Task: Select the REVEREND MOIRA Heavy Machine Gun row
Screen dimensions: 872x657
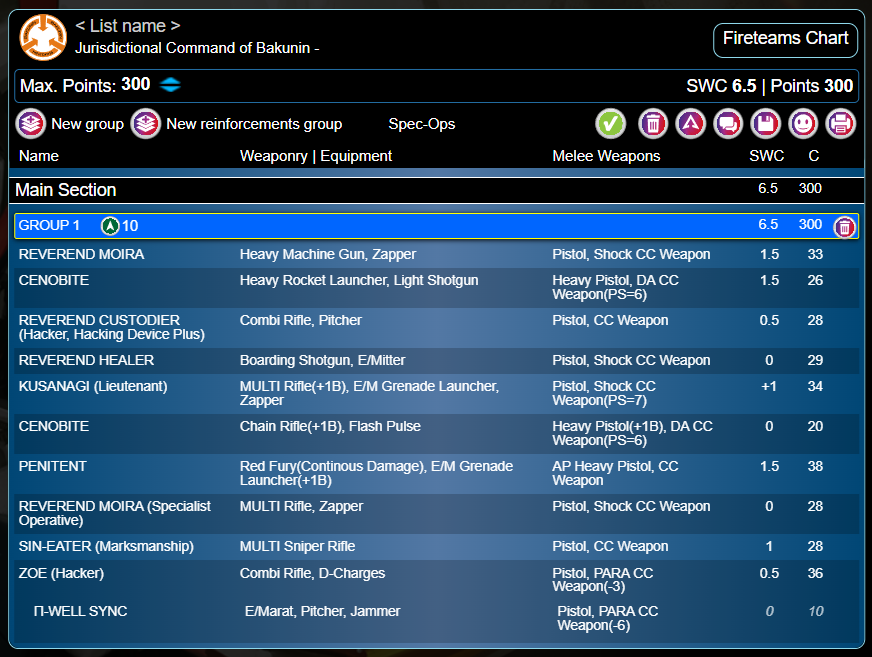Action: [437, 254]
